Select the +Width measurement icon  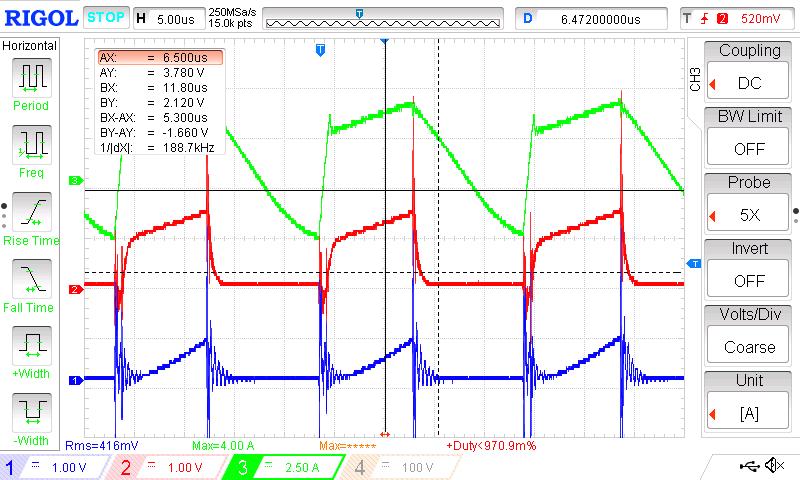coord(32,345)
